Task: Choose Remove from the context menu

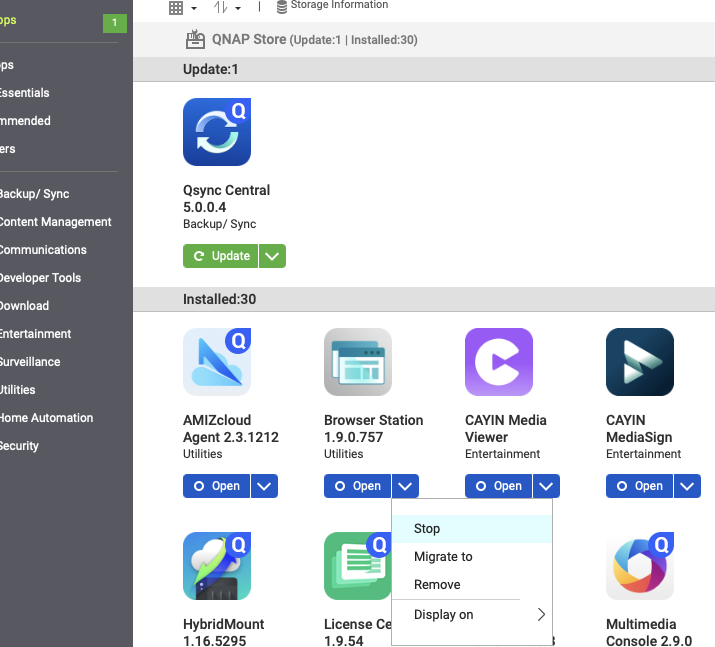Action: 437,585
